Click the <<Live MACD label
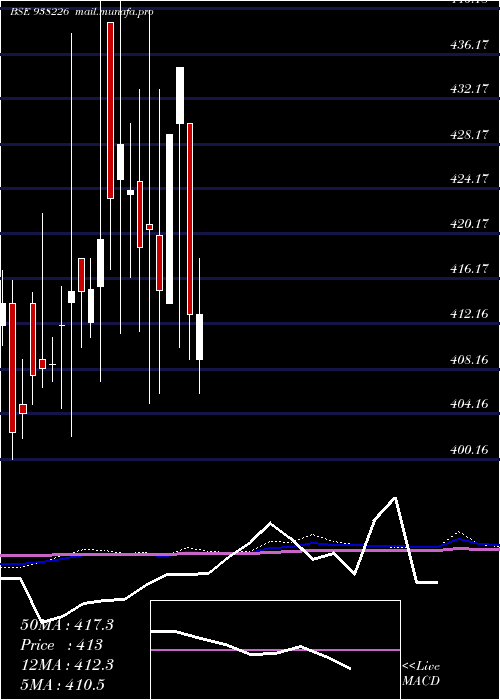Image resolution: width=500 pixels, height=700 pixels. tap(421, 674)
